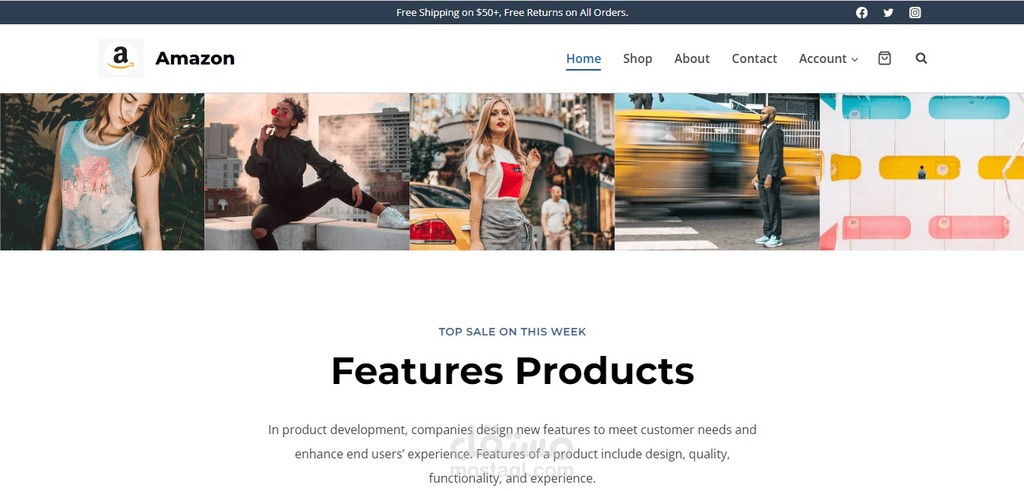
Task: Click the search magnifier icon
Action: pos(921,58)
